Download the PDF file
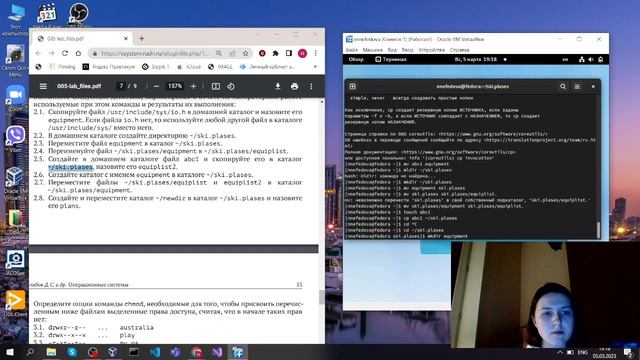This screenshot has width=640, height=360. pyautogui.click(x=278, y=86)
